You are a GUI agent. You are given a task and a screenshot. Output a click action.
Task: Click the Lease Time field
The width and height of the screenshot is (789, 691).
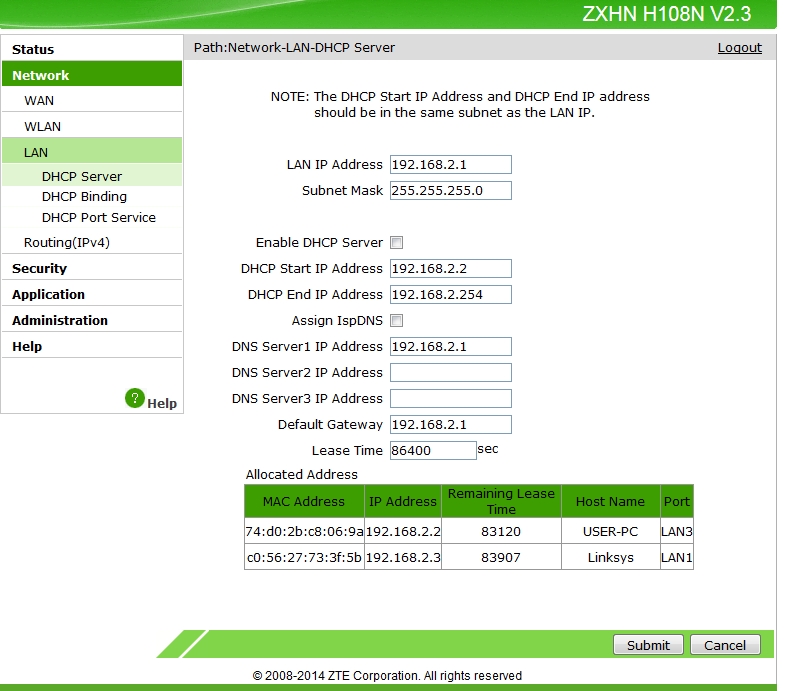[x=433, y=450]
